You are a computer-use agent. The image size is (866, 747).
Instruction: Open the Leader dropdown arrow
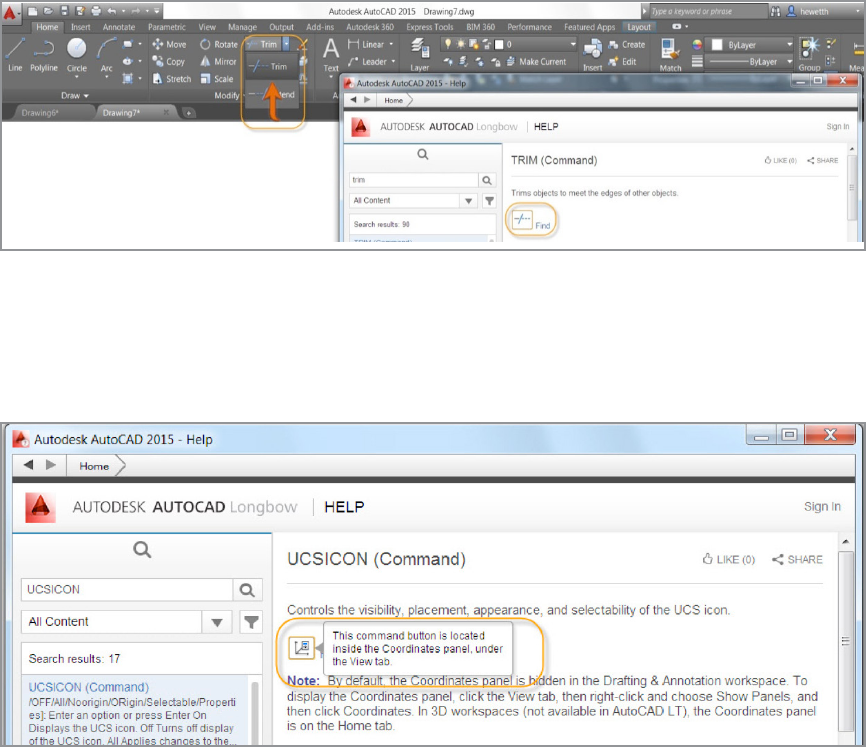click(x=393, y=61)
